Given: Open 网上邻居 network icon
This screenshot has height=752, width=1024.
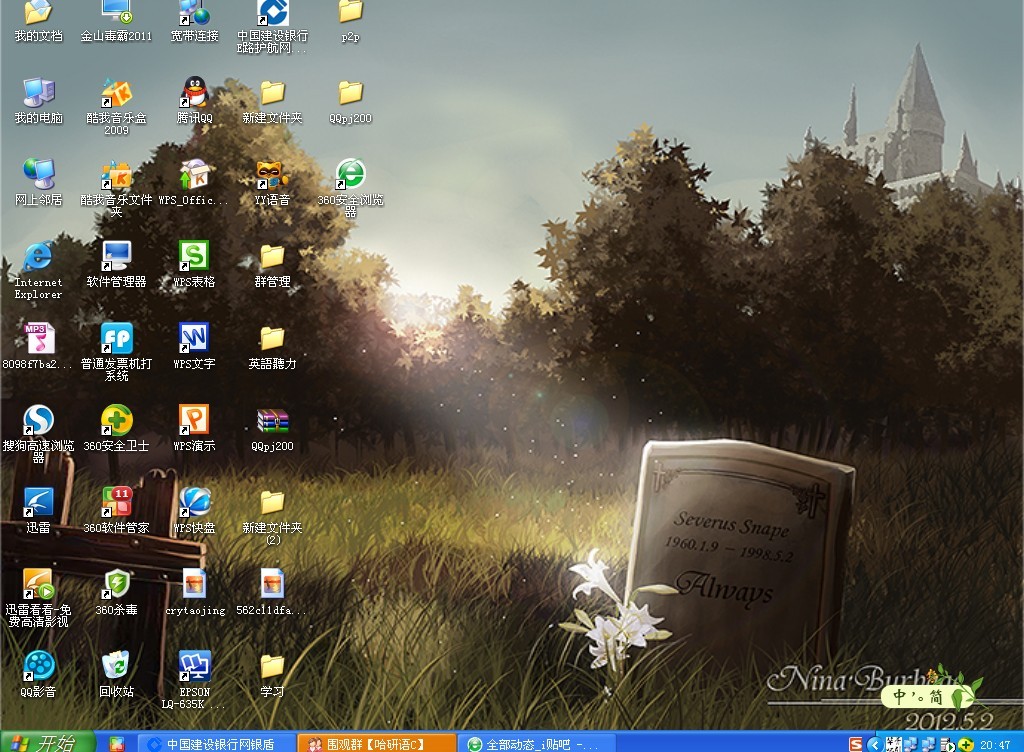Looking at the screenshot, I should [39, 183].
